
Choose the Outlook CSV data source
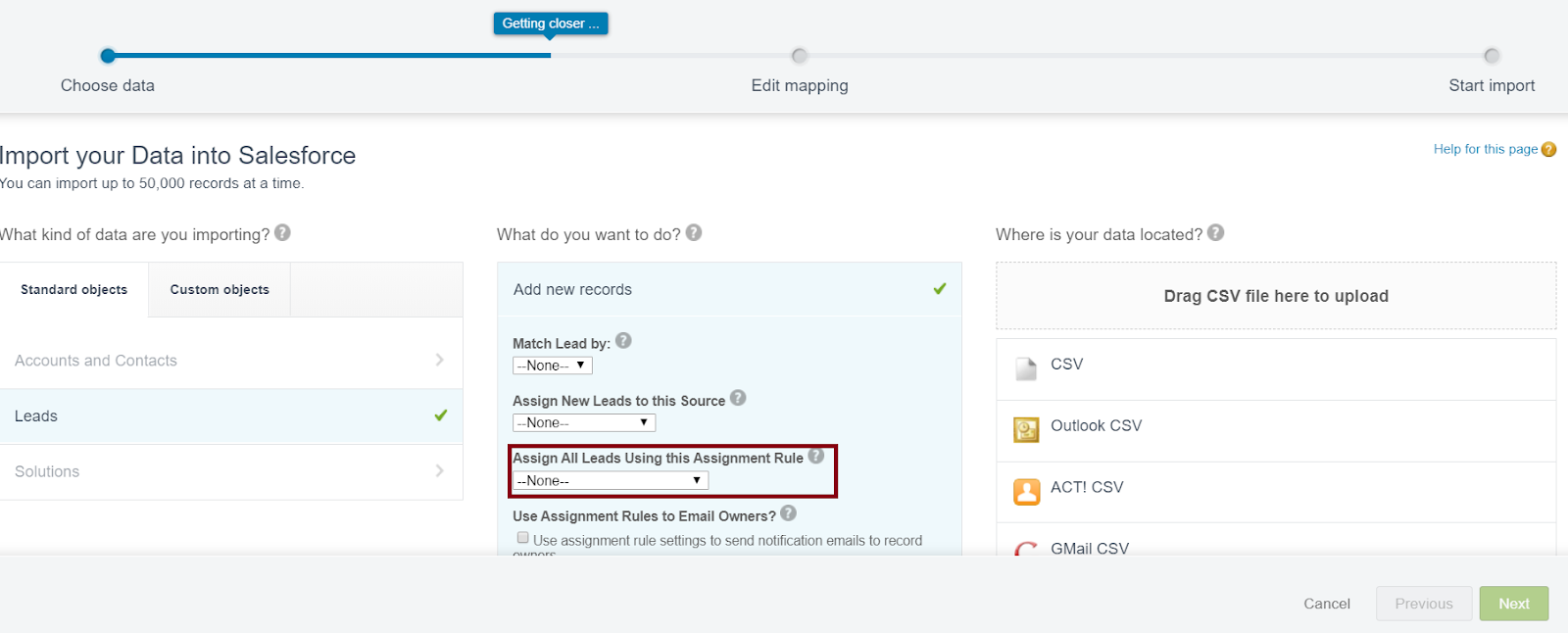(x=1276, y=431)
